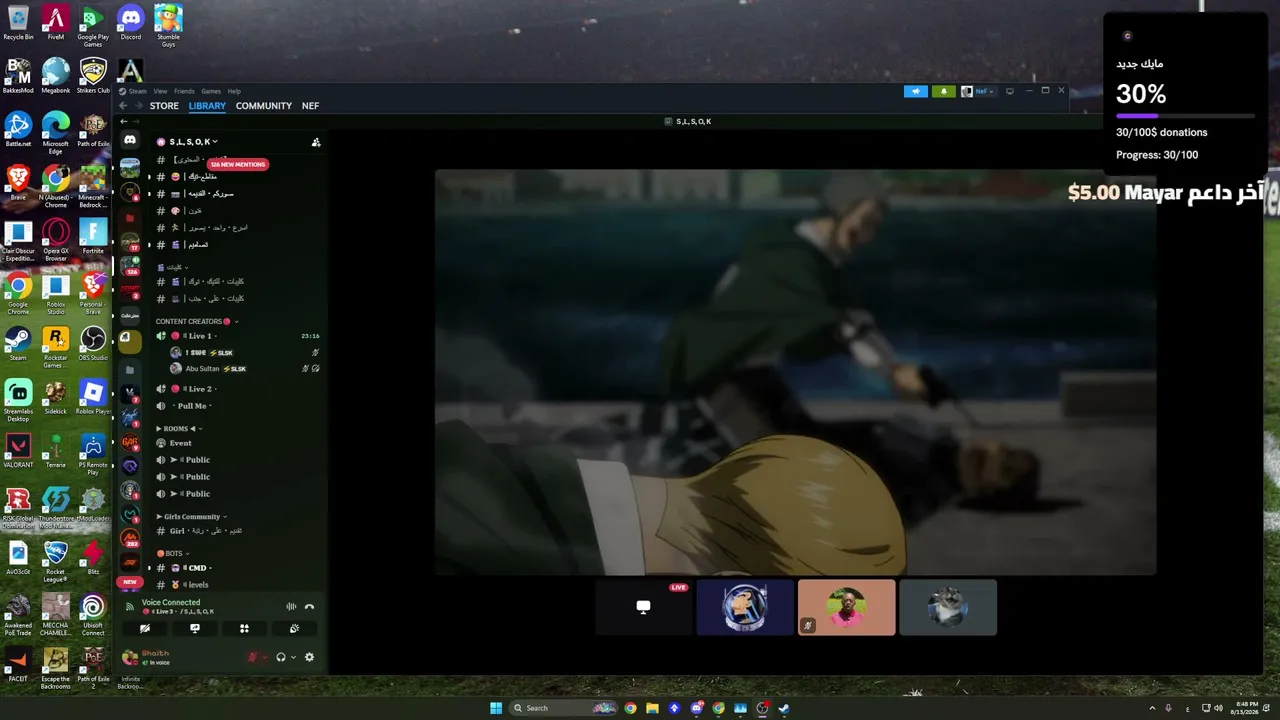This screenshot has height=720, width=1280.
Task: Toggle camera in voice panel
Action: point(145,629)
